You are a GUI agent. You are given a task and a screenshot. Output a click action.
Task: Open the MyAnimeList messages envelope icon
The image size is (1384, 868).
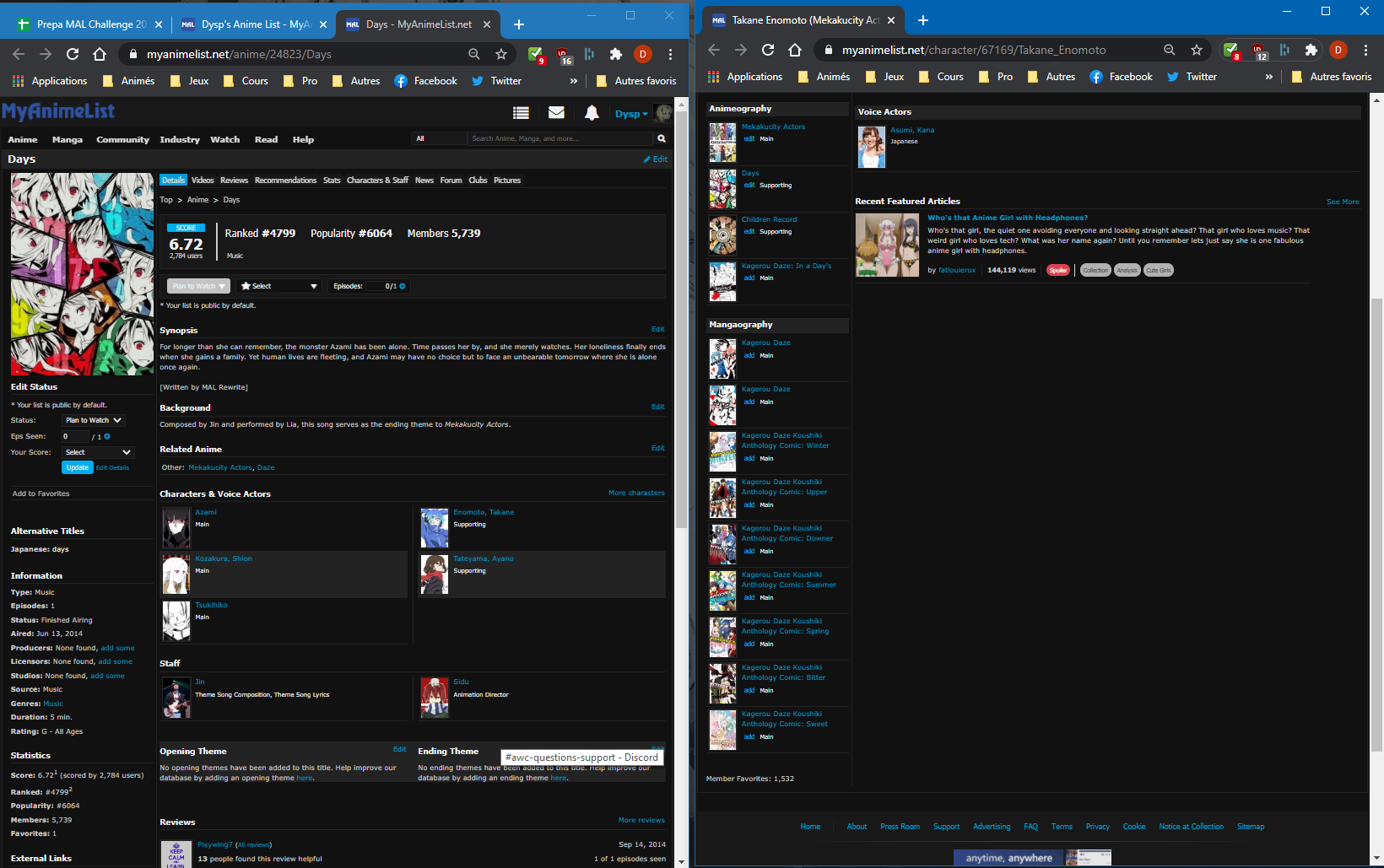pyautogui.click(x=556, y=113)
